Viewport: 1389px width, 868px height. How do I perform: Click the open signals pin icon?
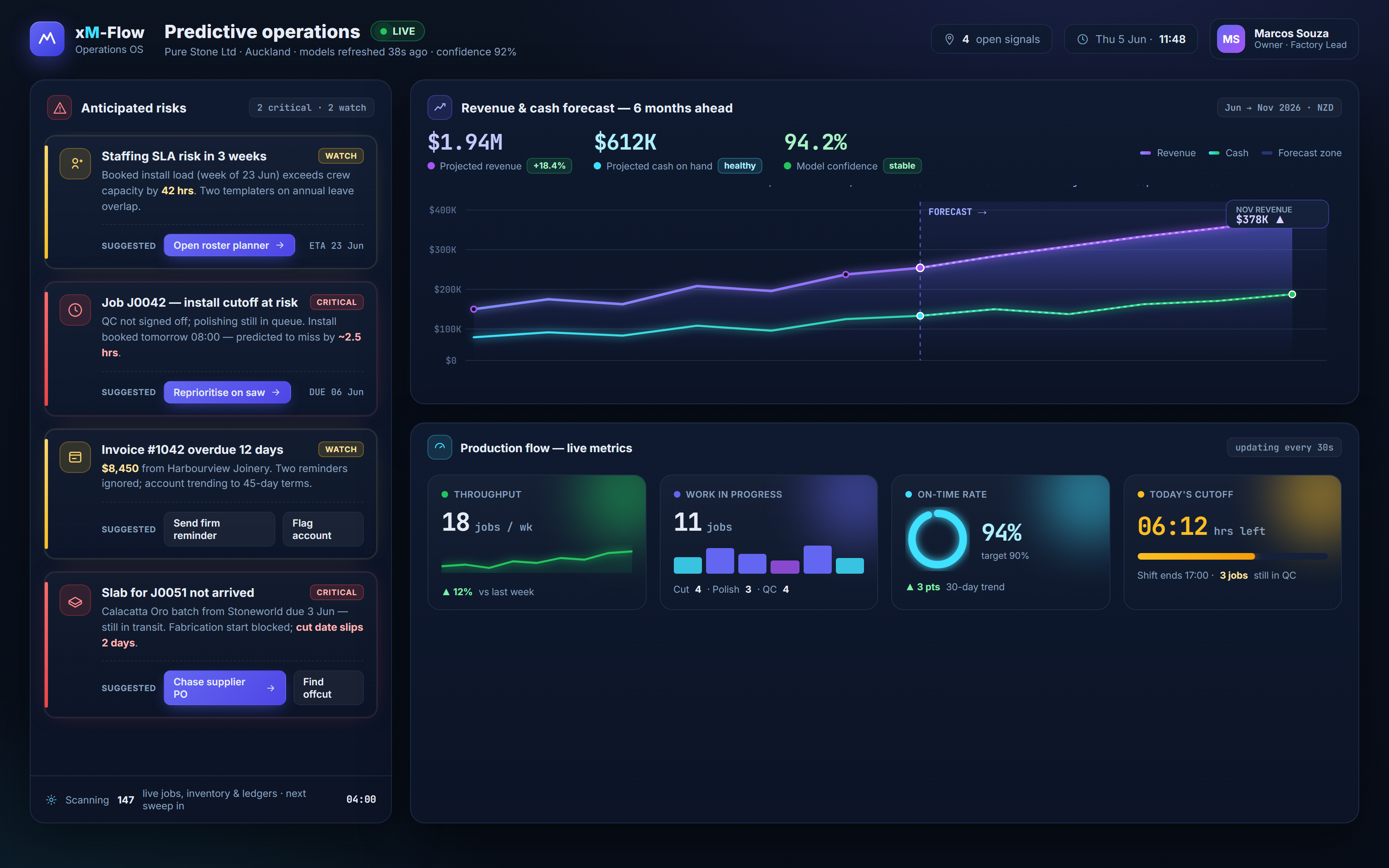click(x=949, y=39)
